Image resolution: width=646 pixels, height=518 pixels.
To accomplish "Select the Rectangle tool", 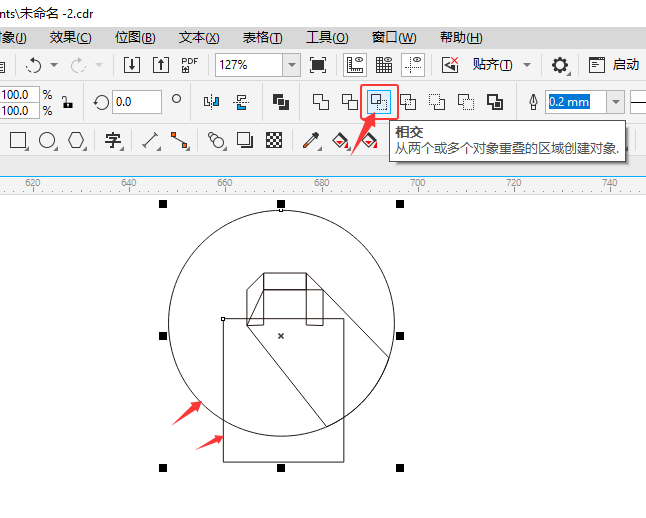I will pyautogui.click(x=18, y=140).
